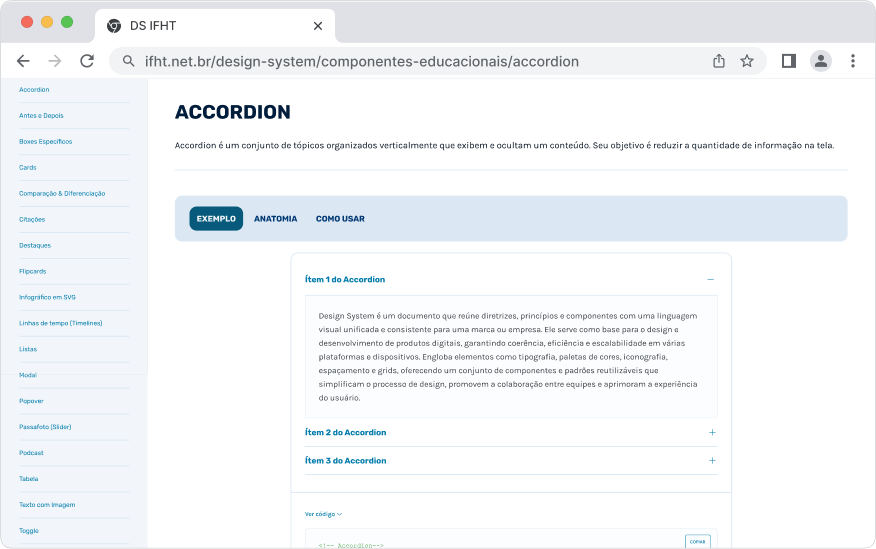Click the Item 3 do Accordion header

coord(511,461)
